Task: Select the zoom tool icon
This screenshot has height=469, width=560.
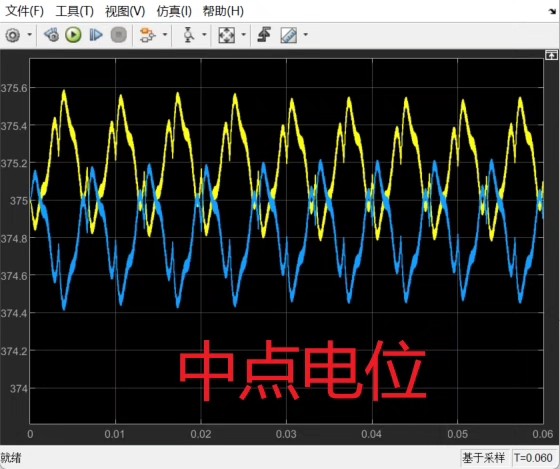Action: (x=189, y=35)
